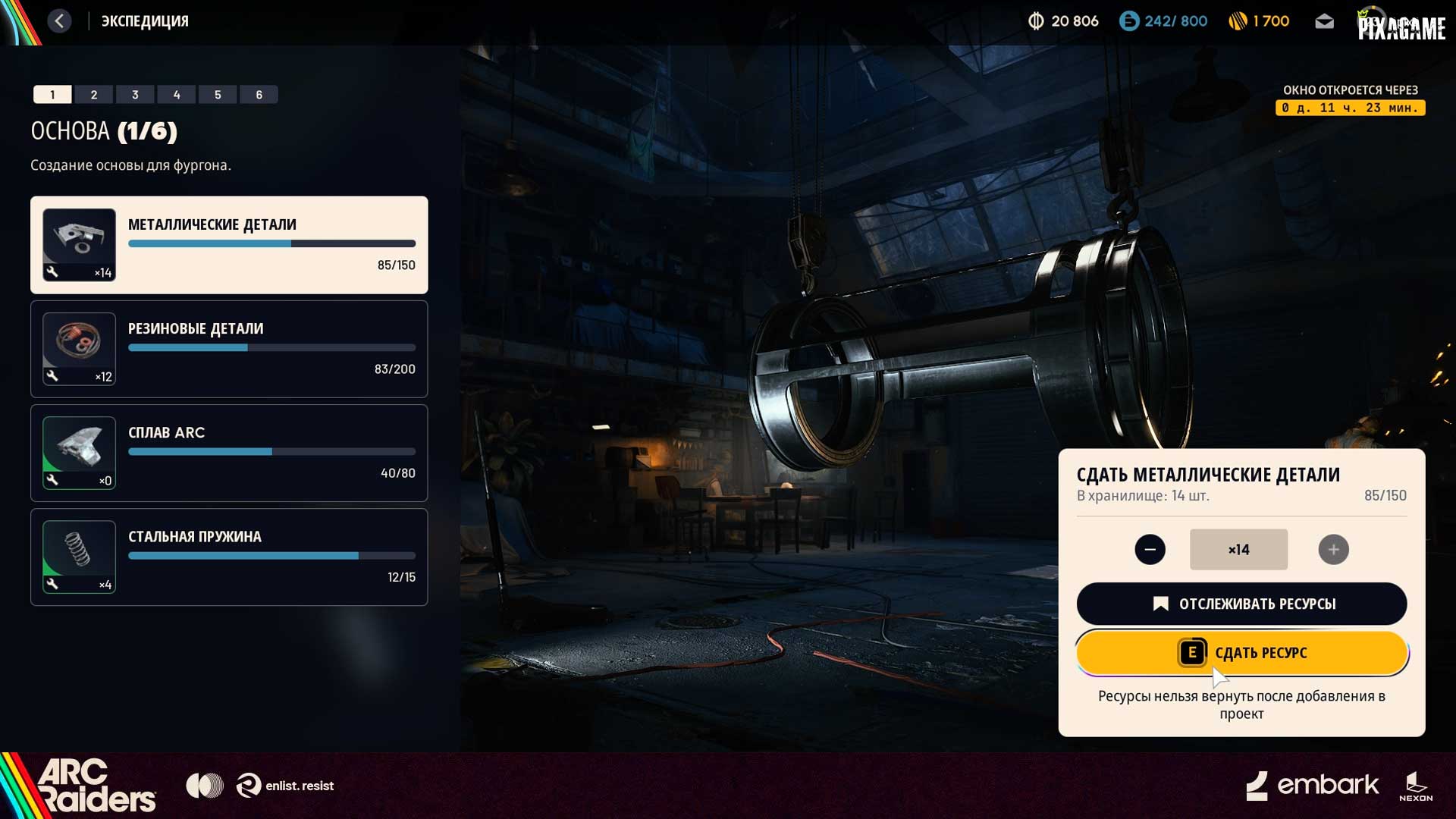Click the В хранилище: 14 шт. text

(1143, 496)
